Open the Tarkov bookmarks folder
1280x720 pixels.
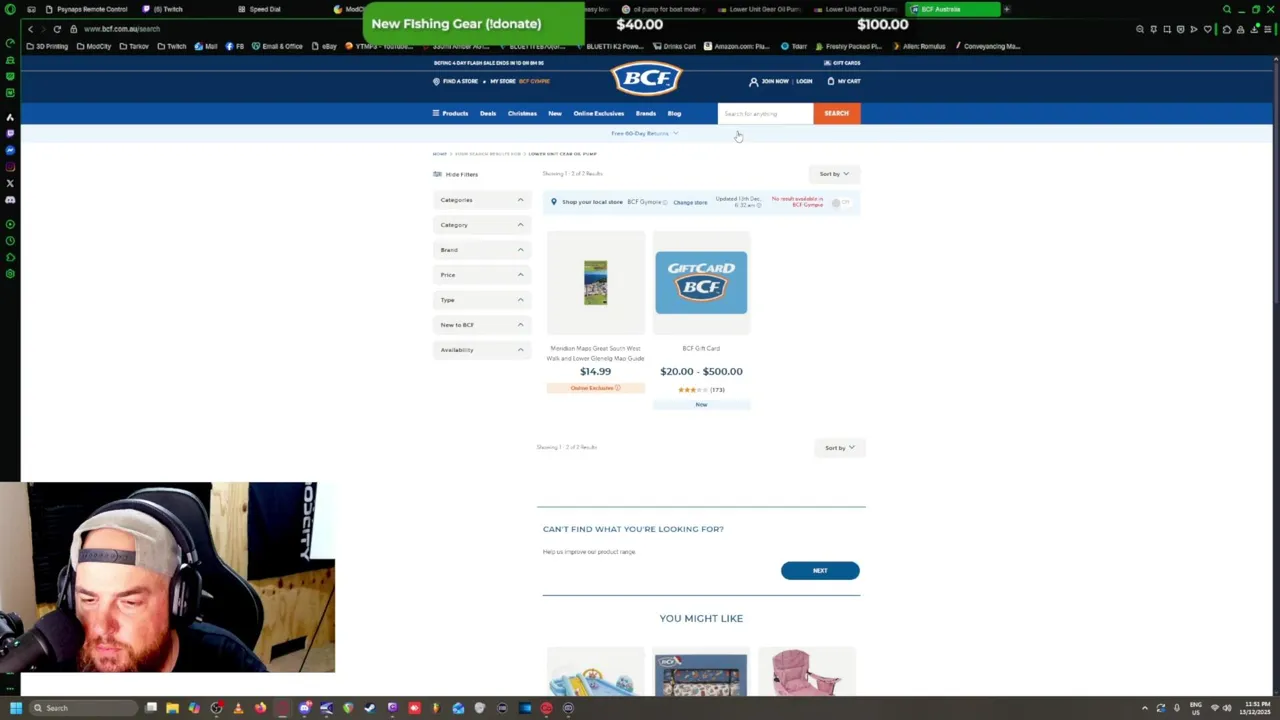click(x=134, y=46)
